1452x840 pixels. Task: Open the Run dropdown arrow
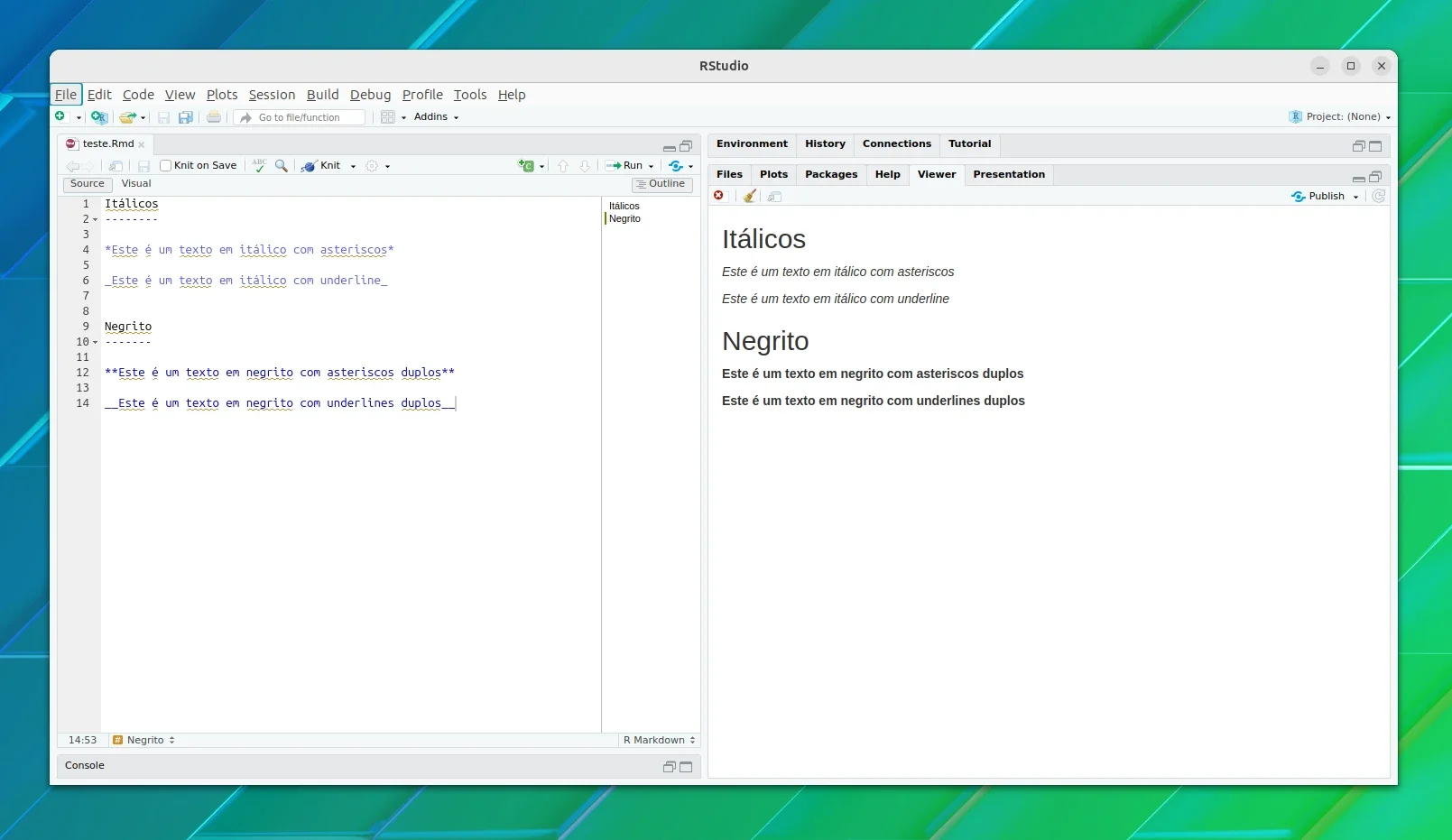[x=651, y=167]
